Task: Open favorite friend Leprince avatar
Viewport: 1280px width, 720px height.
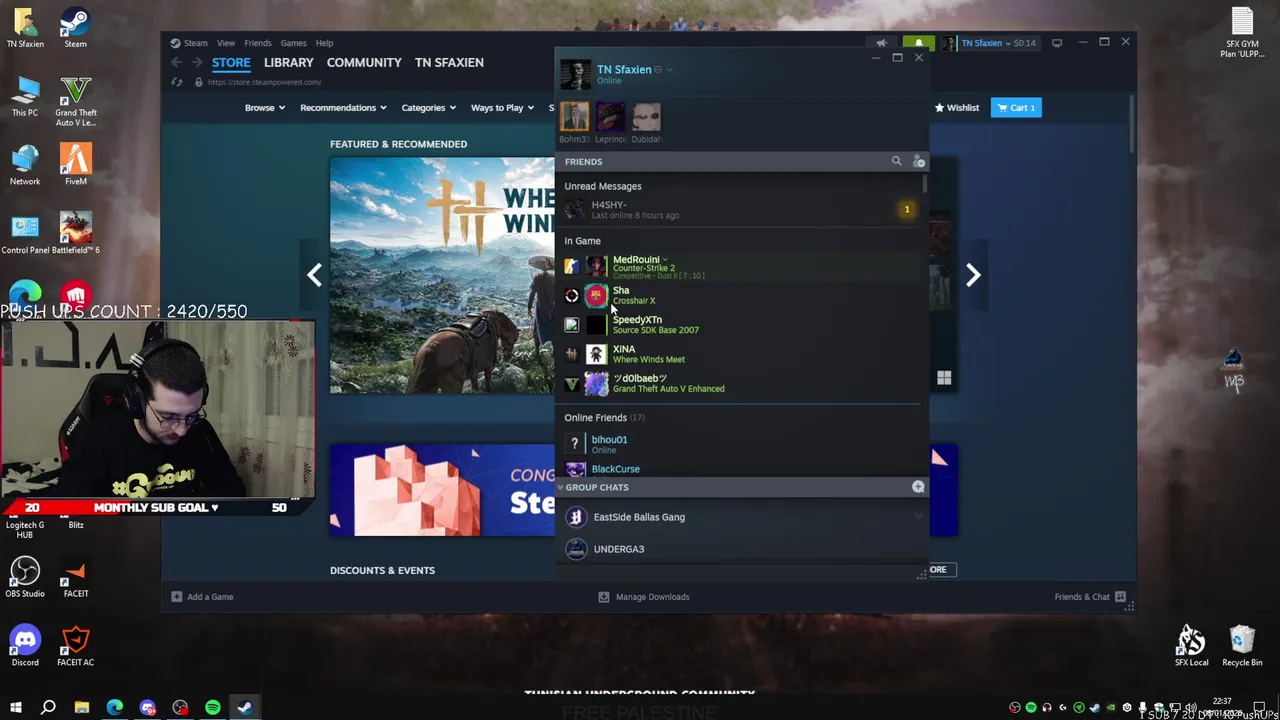Action: click(611, 117)
